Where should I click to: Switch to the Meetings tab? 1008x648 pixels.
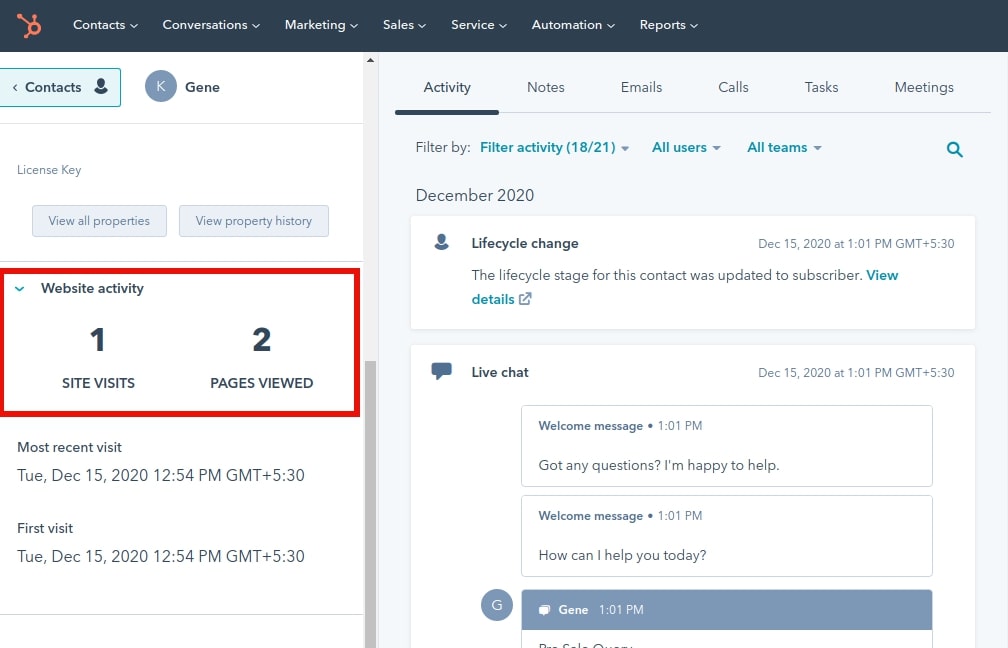tap(923, 87)
